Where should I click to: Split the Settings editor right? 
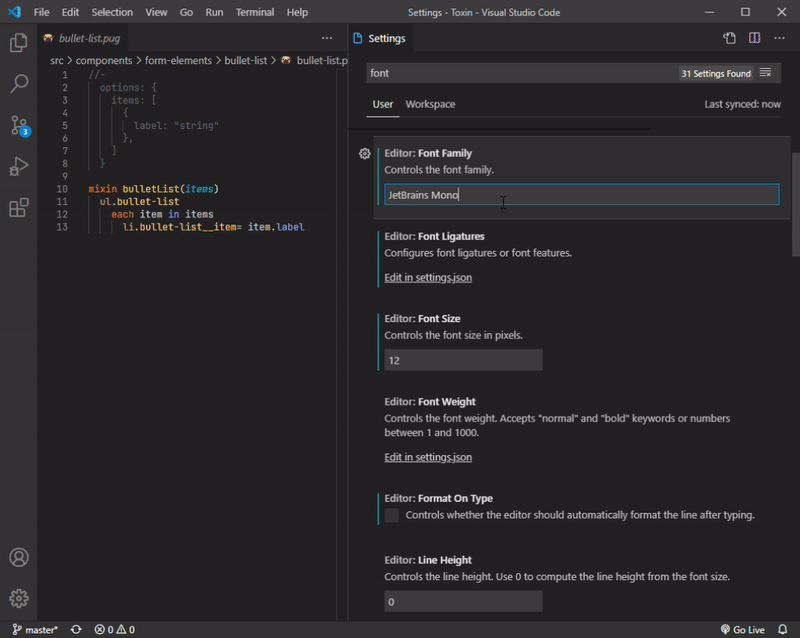755,38
